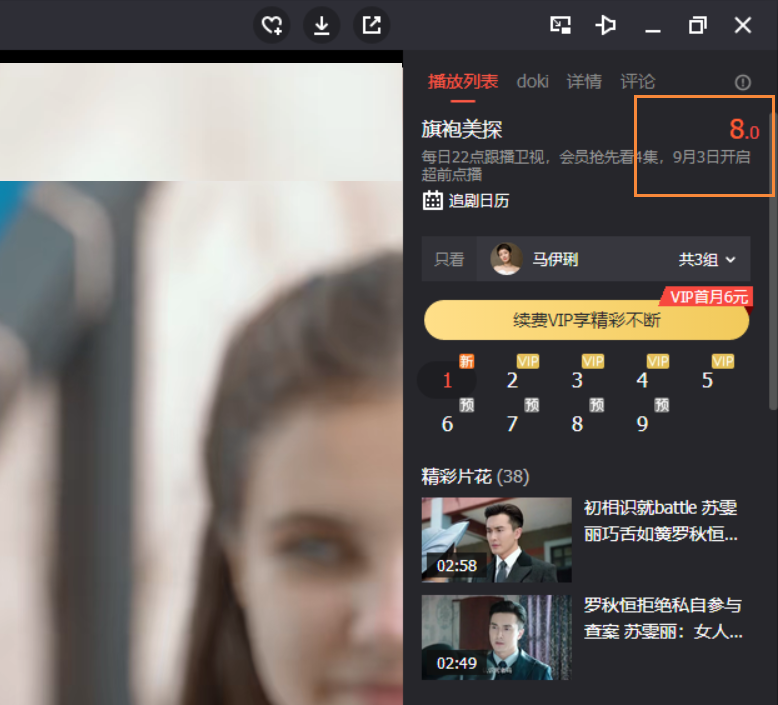Click the 8.0 rating score

[x=744, y=129]
